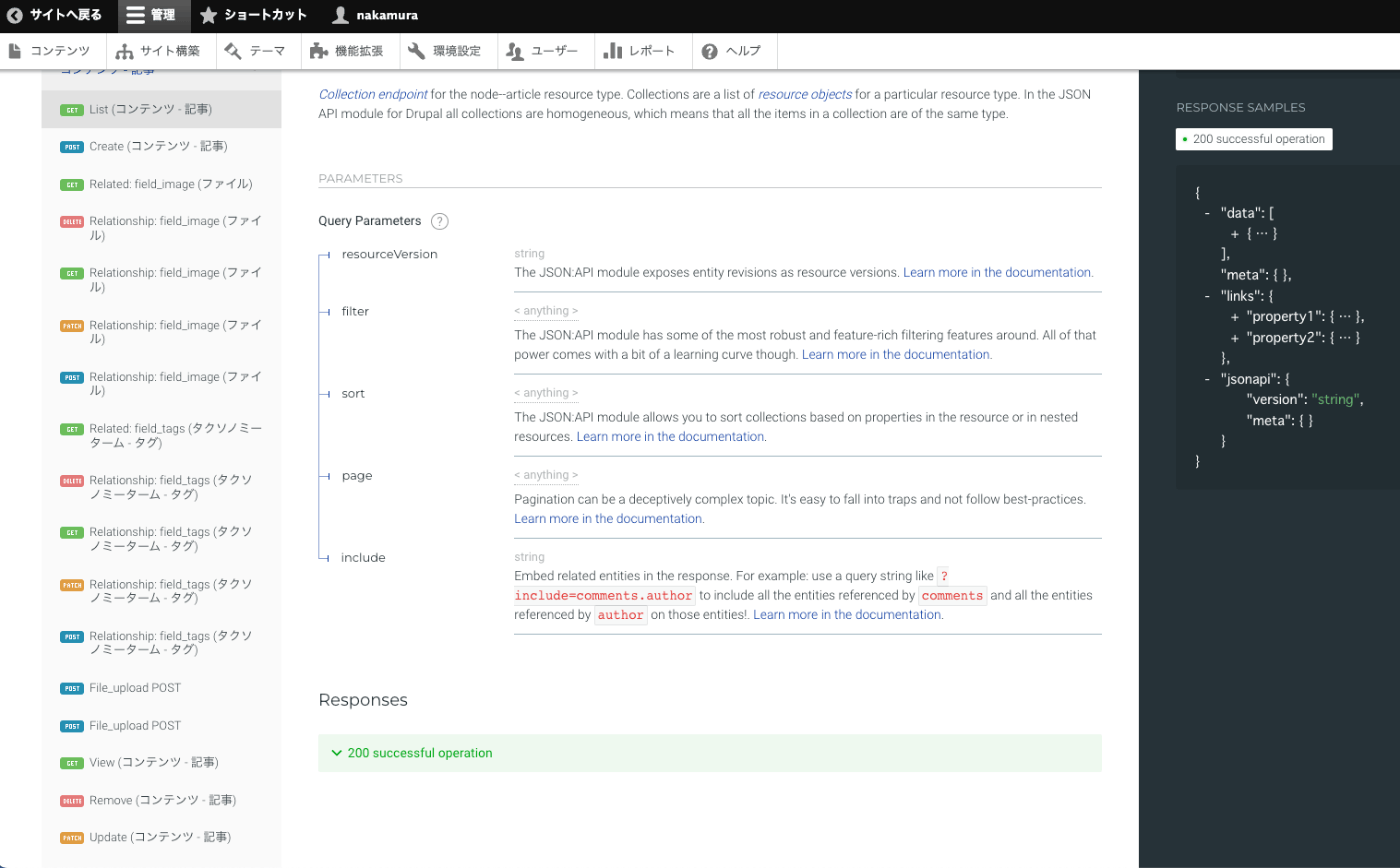Open documentation link in page row
The image size is (1400, 868).
click(x=608, y=518)
